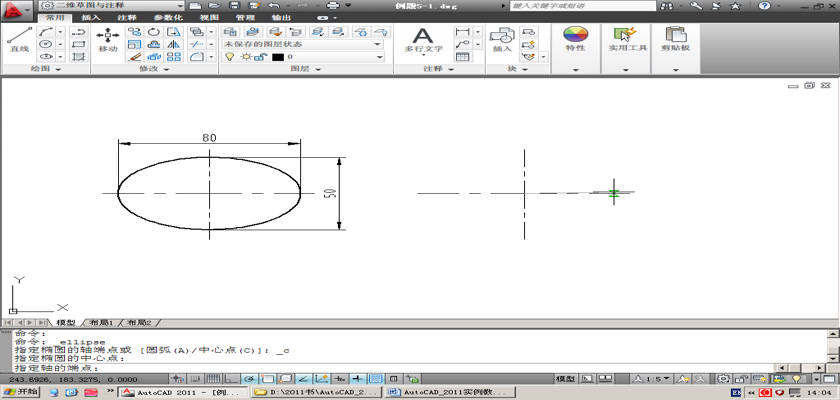Open the current layer dropdown showing 0
The image size is (840, 400).
303,57
